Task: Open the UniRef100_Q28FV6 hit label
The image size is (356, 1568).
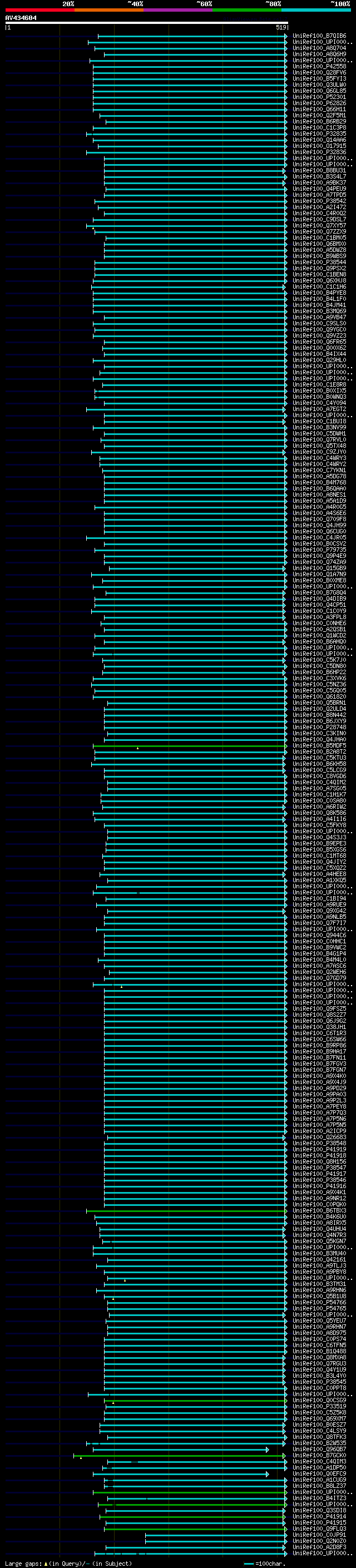Action: pos(319,72)
